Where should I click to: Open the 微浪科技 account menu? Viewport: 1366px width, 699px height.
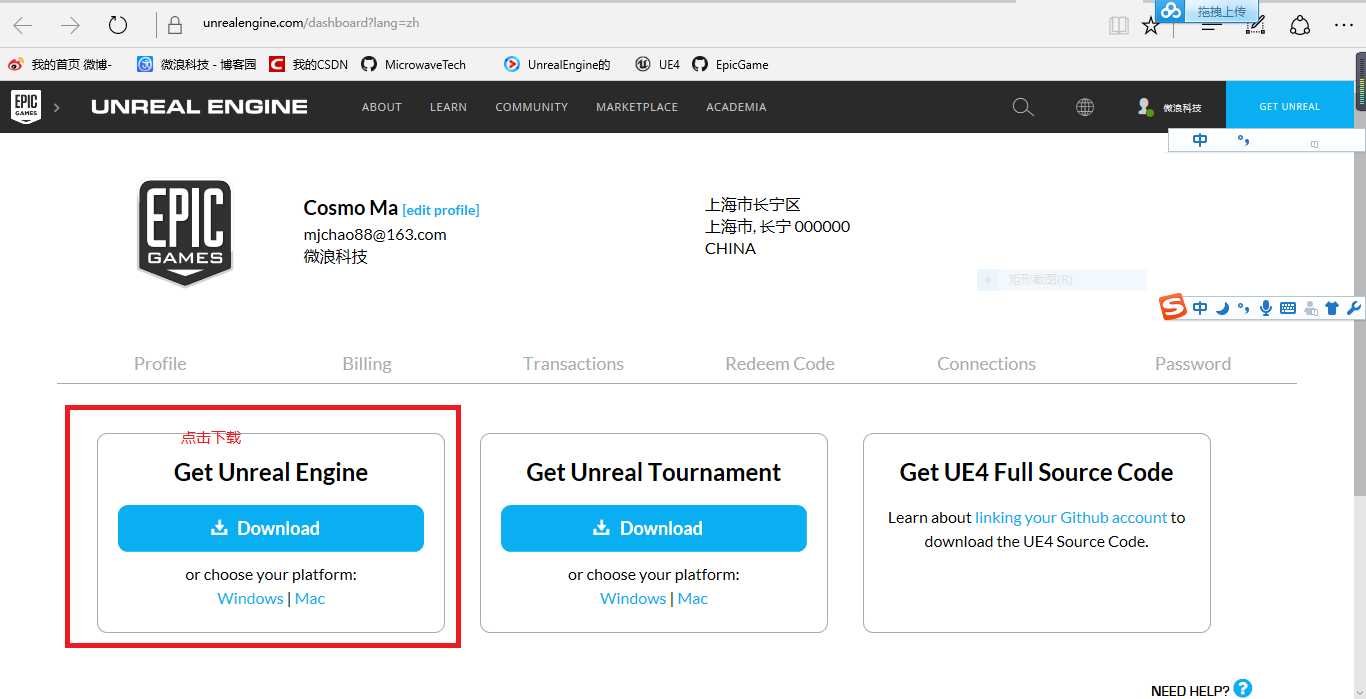(x=1169, y=107)
